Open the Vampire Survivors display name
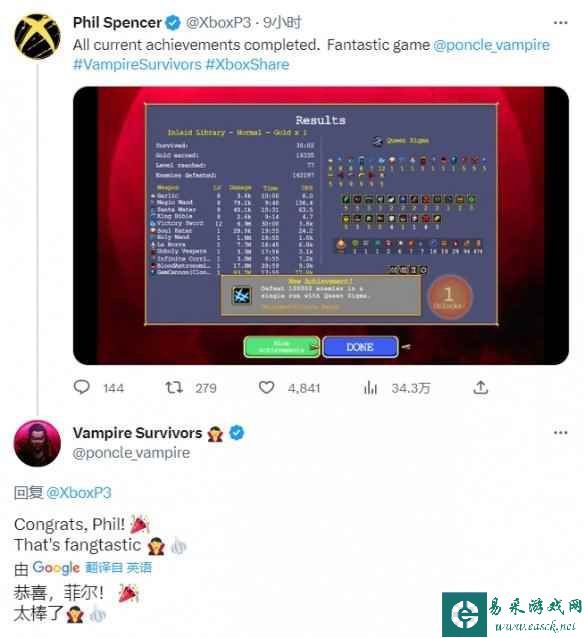The width and height of the screenshot is (584, 638). [138, 433]
